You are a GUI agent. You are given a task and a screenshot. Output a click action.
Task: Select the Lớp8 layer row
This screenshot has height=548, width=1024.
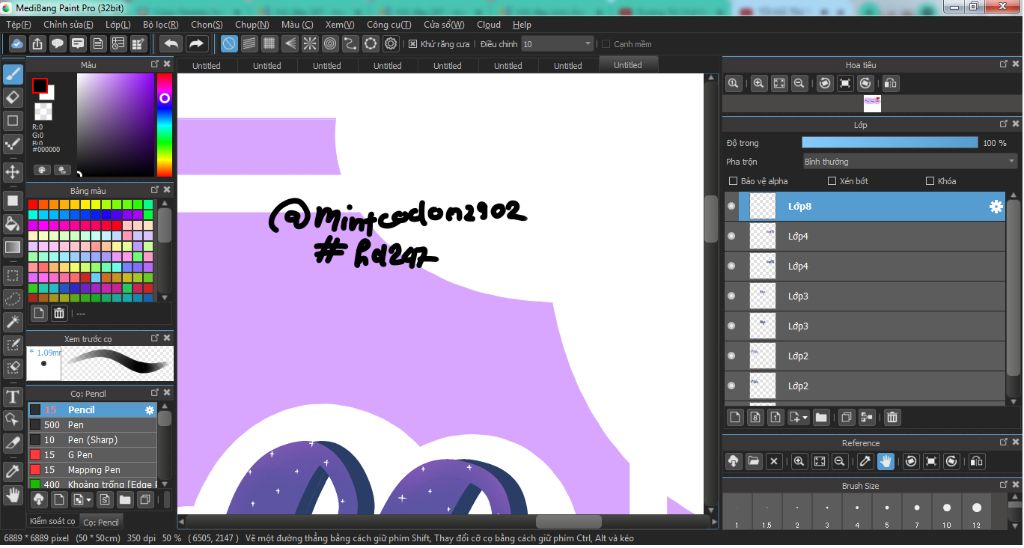865,206
